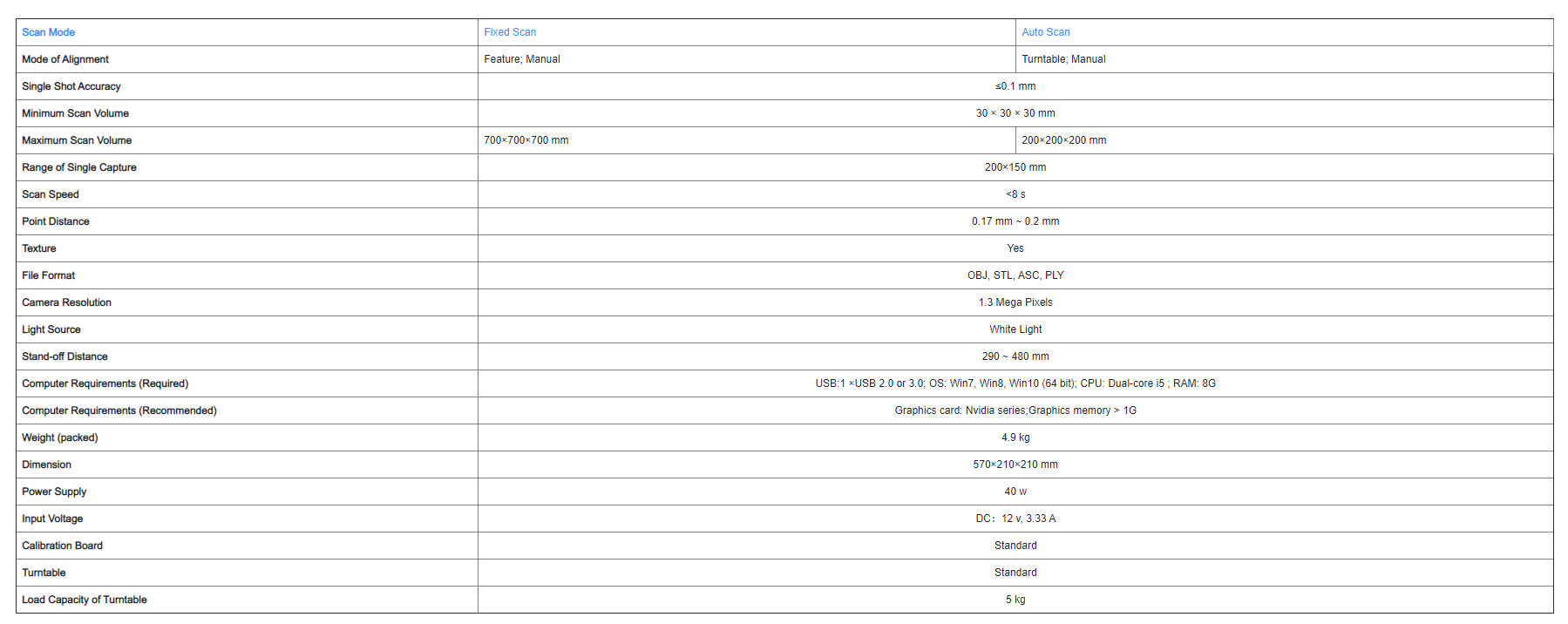Select the 'Camera Resolution' row label
The width and height of the screenshot is (1568, 624).
(67, 302)
